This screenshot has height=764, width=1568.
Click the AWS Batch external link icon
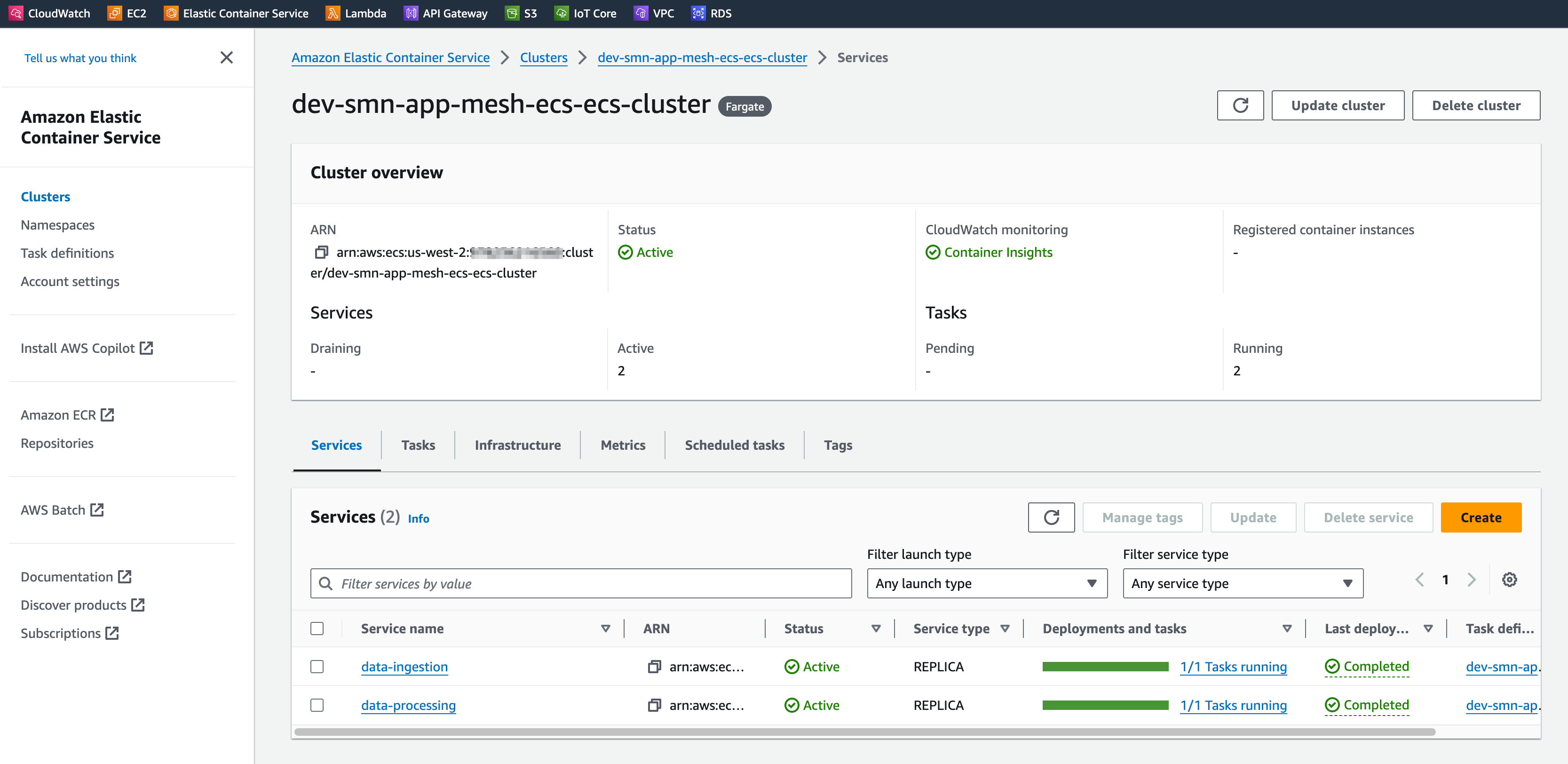point(97,510)
